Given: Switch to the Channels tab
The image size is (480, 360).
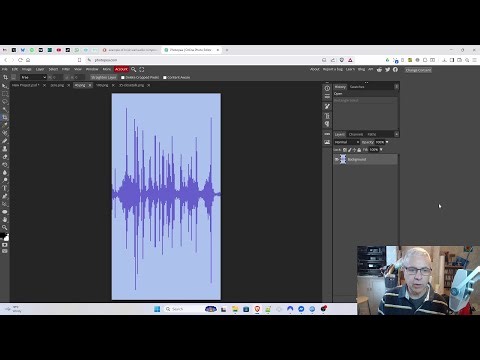Looking at the screenshot, I should [356, 134].
